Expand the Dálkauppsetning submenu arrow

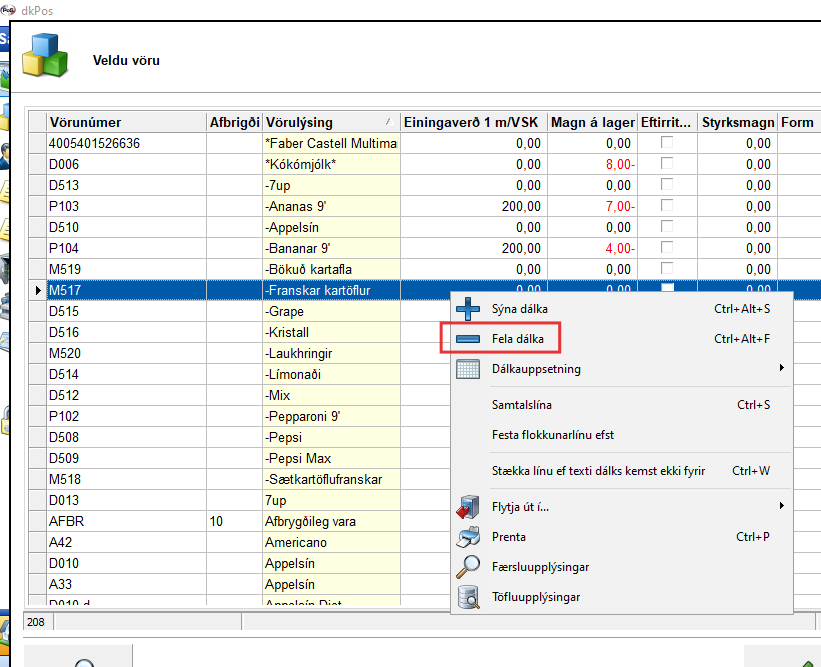(781, 369)
